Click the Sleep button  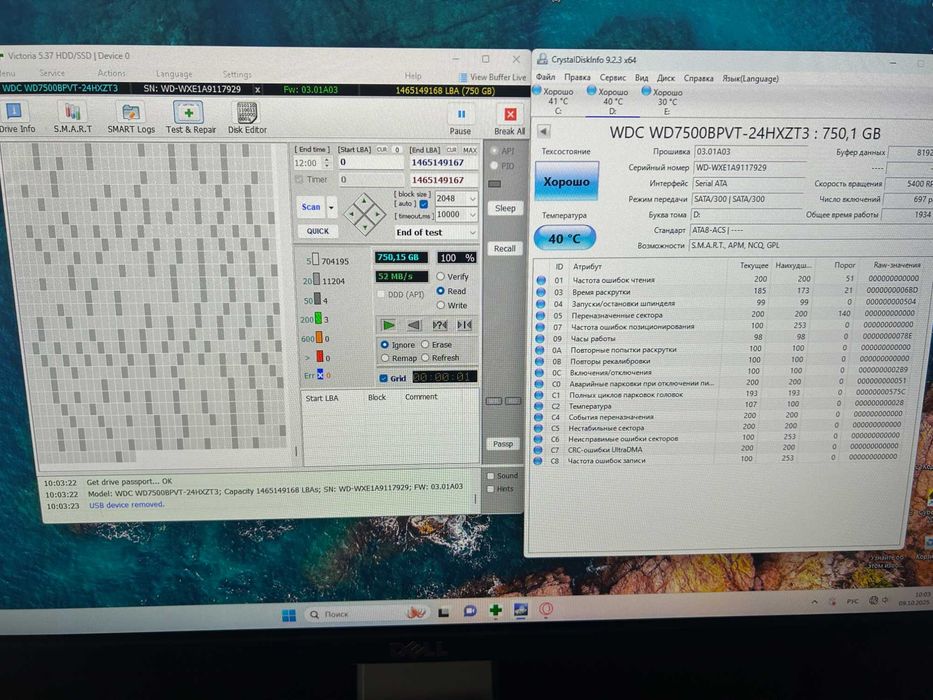click(x=505, y=208)
